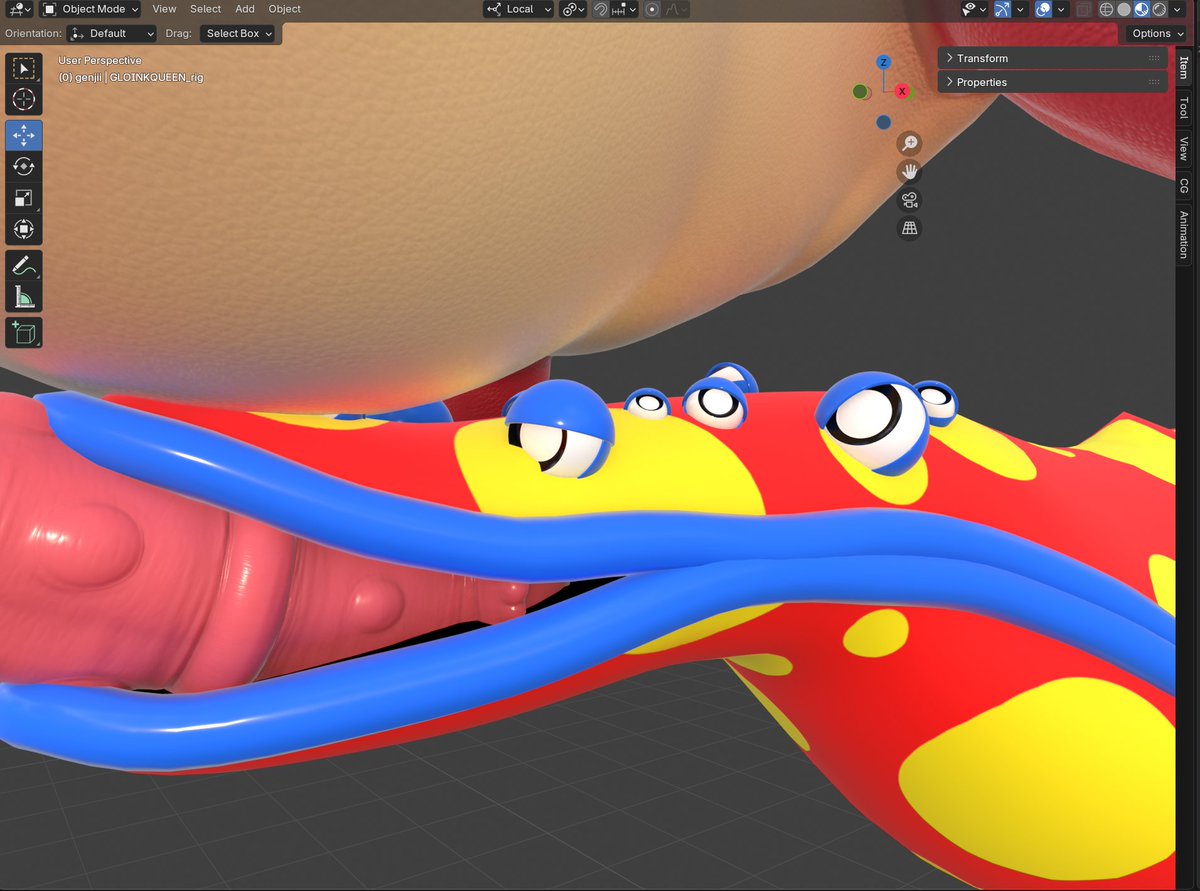Image resolution: width=1200 pixels, height=891 pixels.
Task: Open overlay settings dropdown arrow
Action: tap(1061, 9)
